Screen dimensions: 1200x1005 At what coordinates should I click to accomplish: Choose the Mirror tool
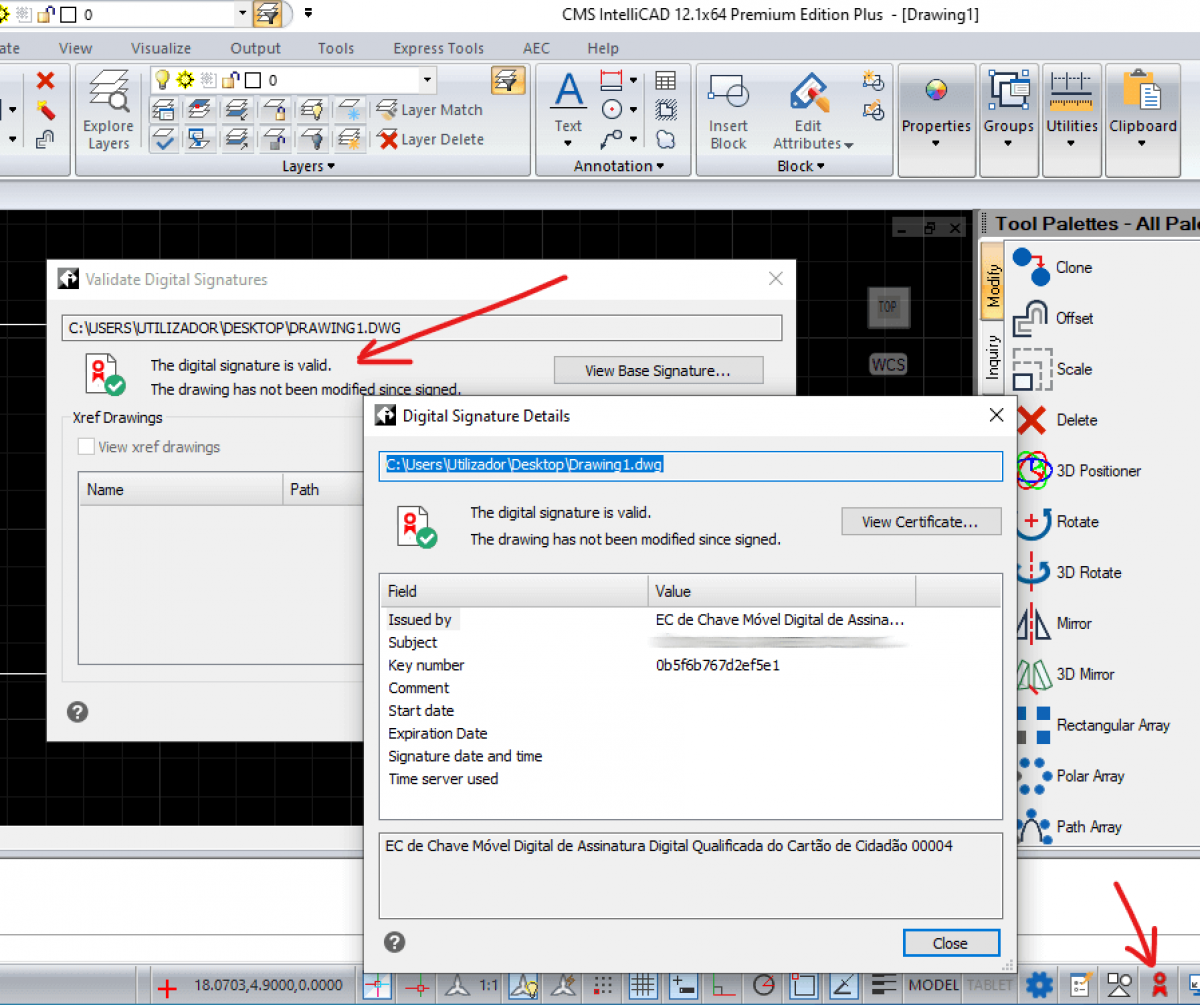point(1074,623)
